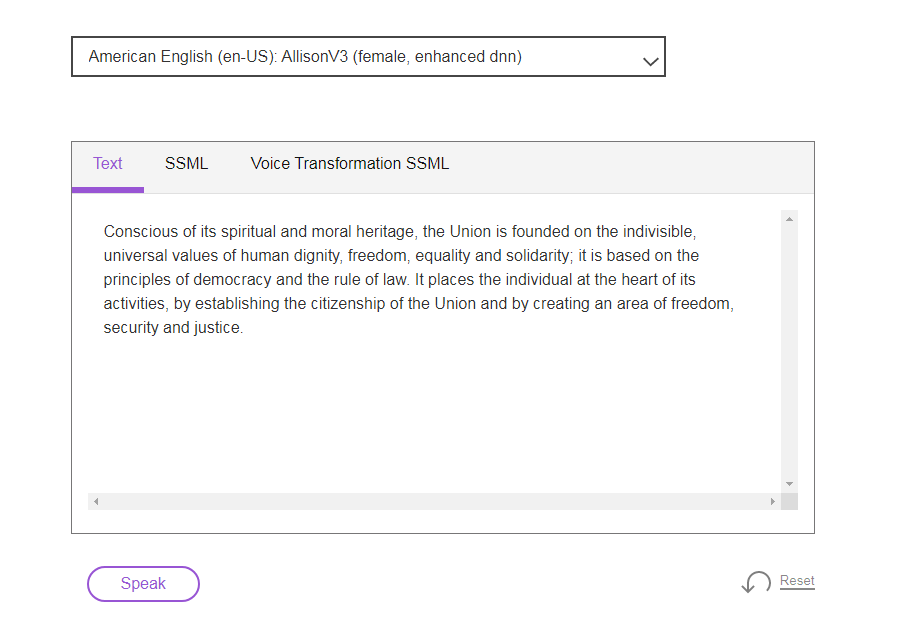
Task: Open the Voice Transformation SSML tab
Action: pyautogui.click(x=350, y=164)
